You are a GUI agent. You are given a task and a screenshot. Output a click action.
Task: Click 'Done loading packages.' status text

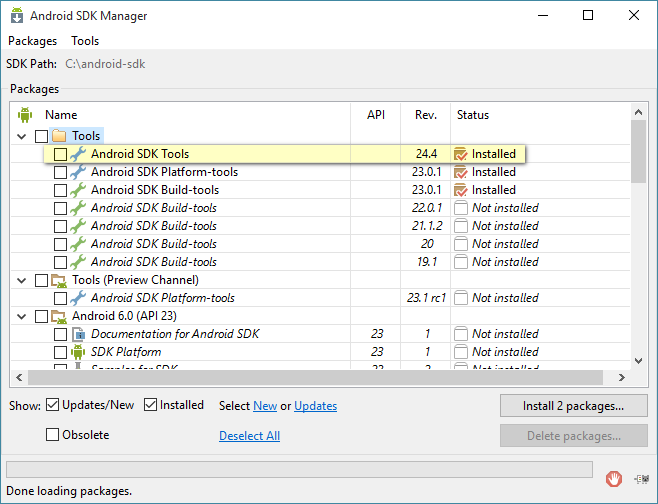pos(69,491)
